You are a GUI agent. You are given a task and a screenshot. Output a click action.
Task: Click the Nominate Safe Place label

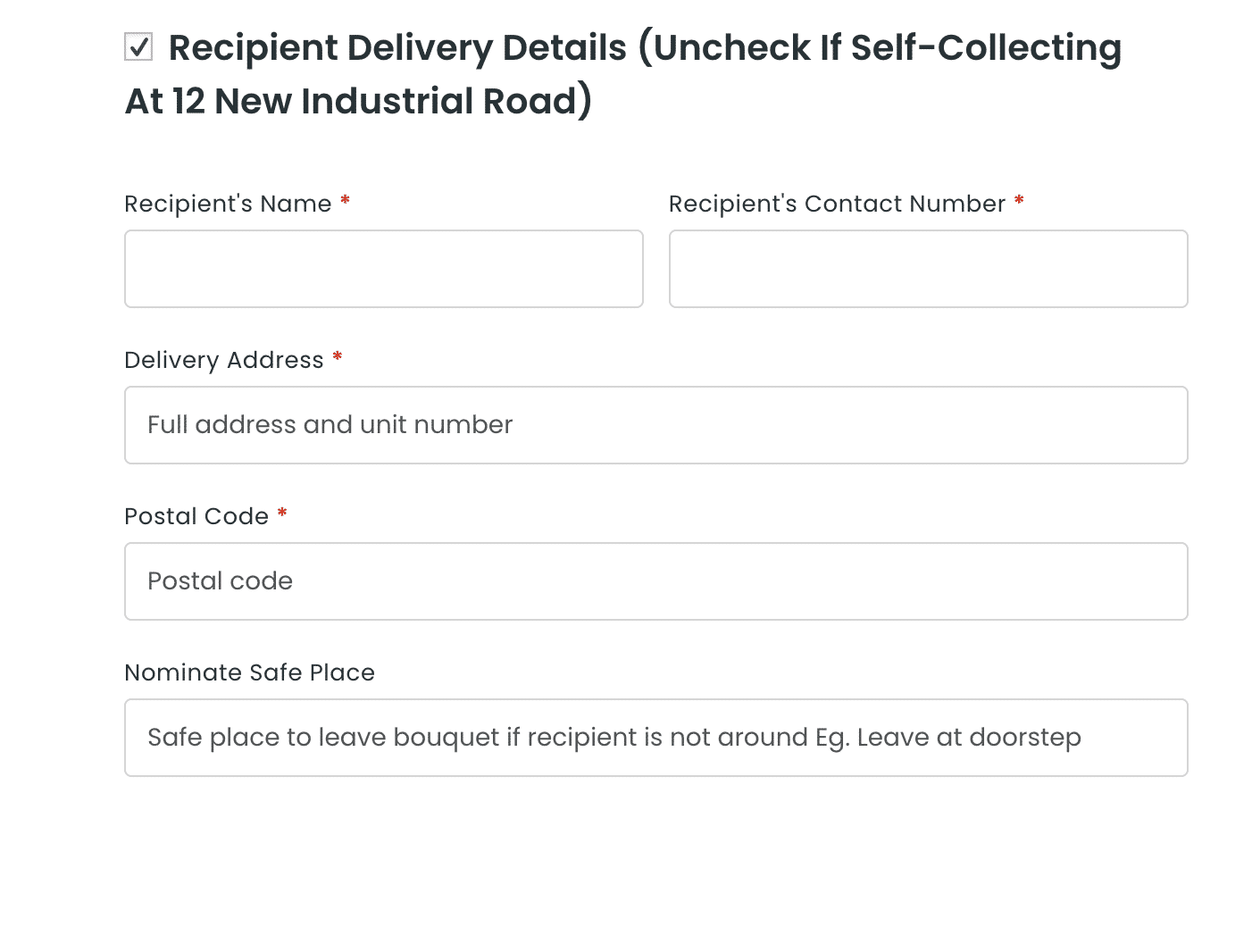[x=249, y=672]
